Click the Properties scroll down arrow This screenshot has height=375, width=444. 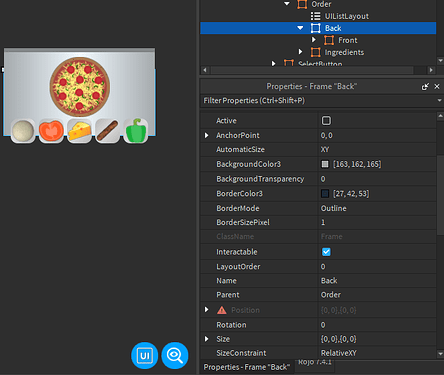(440, 353)
